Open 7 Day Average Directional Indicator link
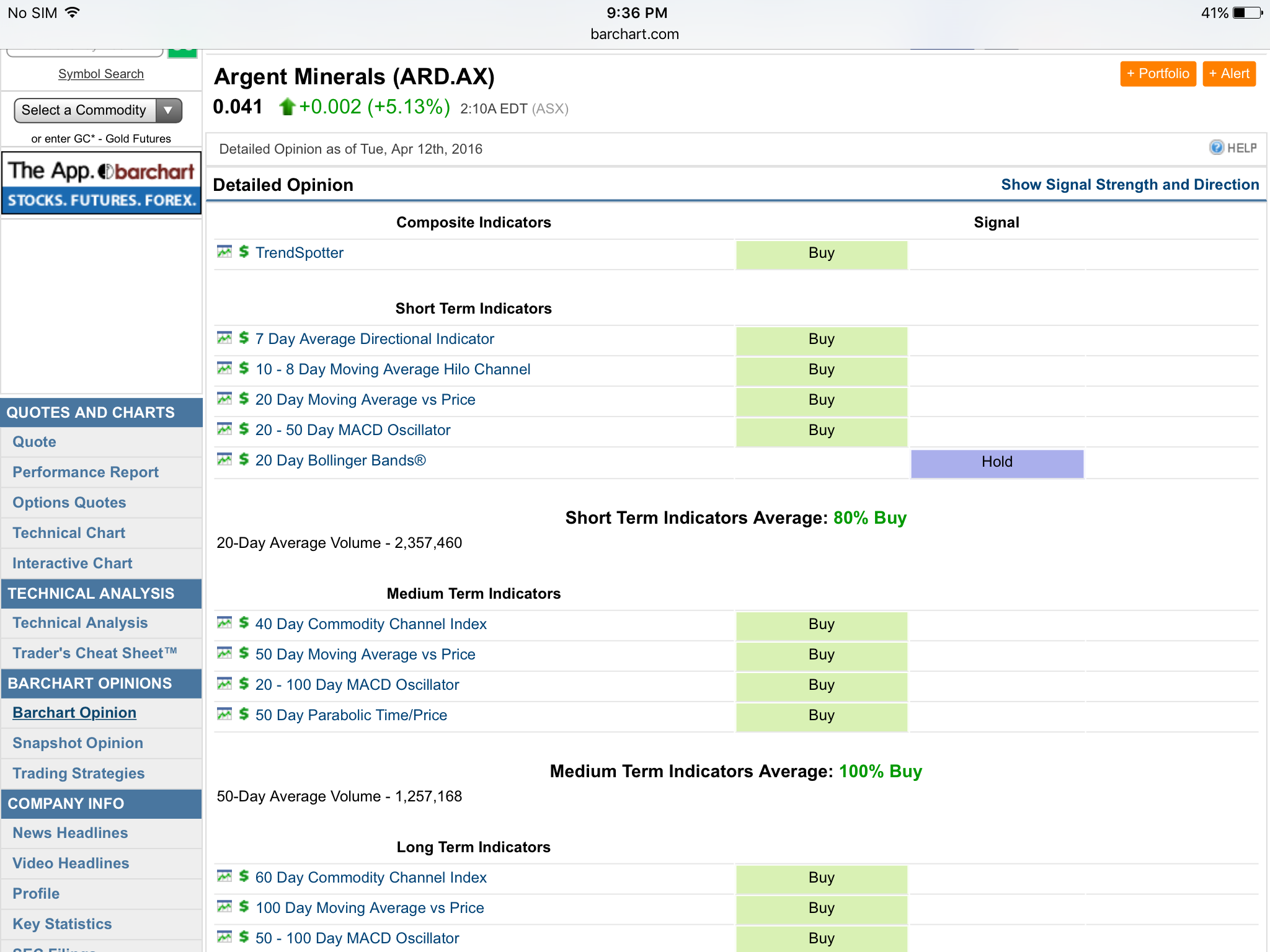This screenshot has height=952, width=1270. click(375, 339)
